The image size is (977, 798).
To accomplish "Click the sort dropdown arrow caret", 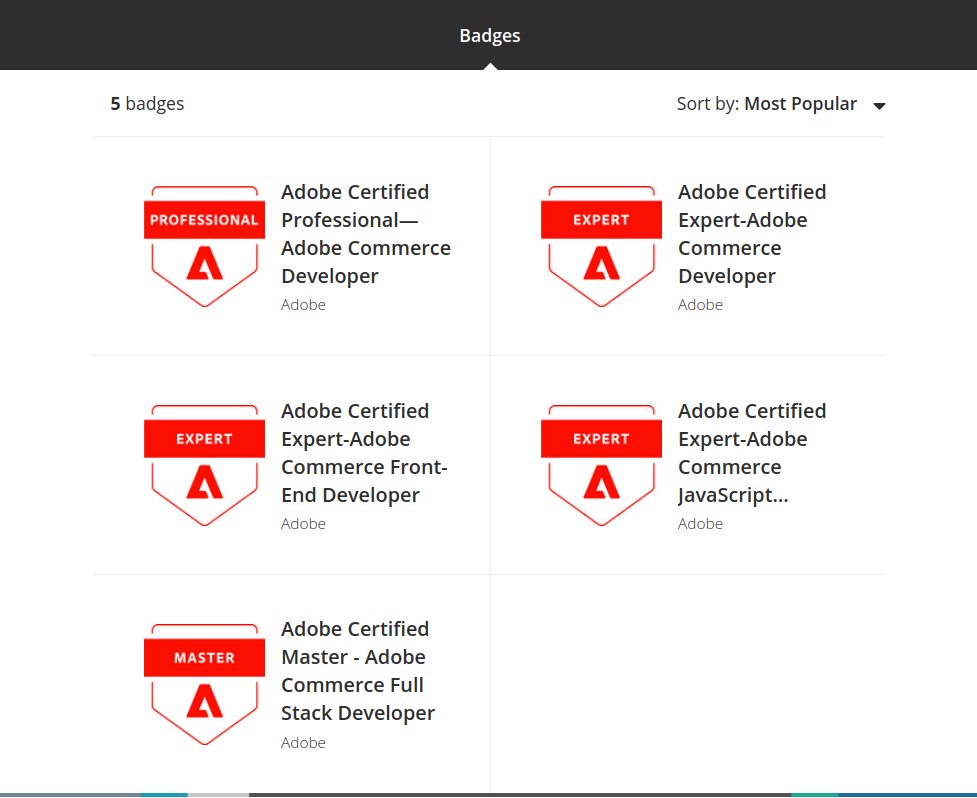I will click(879, 106).
